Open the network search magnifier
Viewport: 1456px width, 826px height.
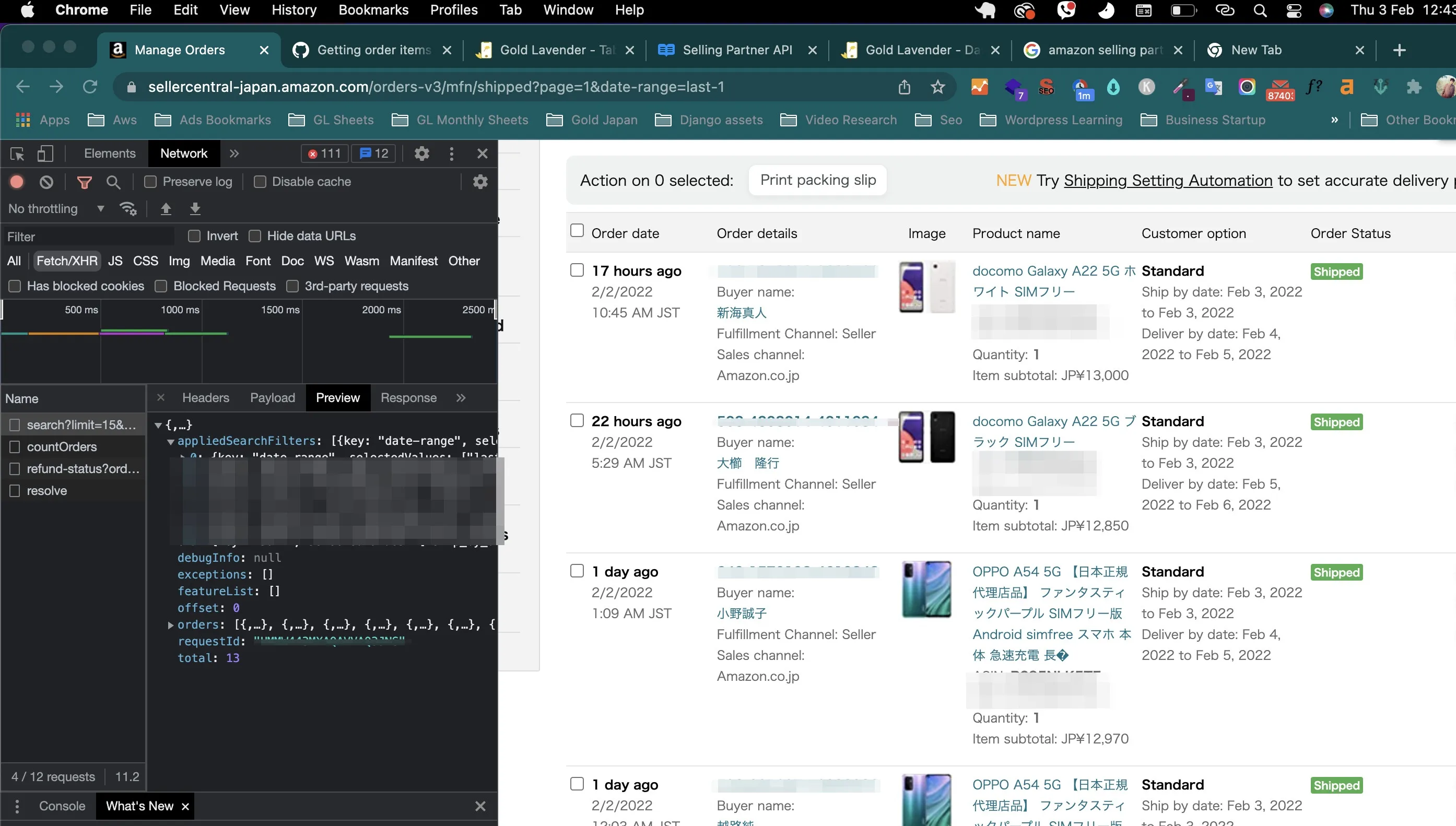[x=113, y=182]
